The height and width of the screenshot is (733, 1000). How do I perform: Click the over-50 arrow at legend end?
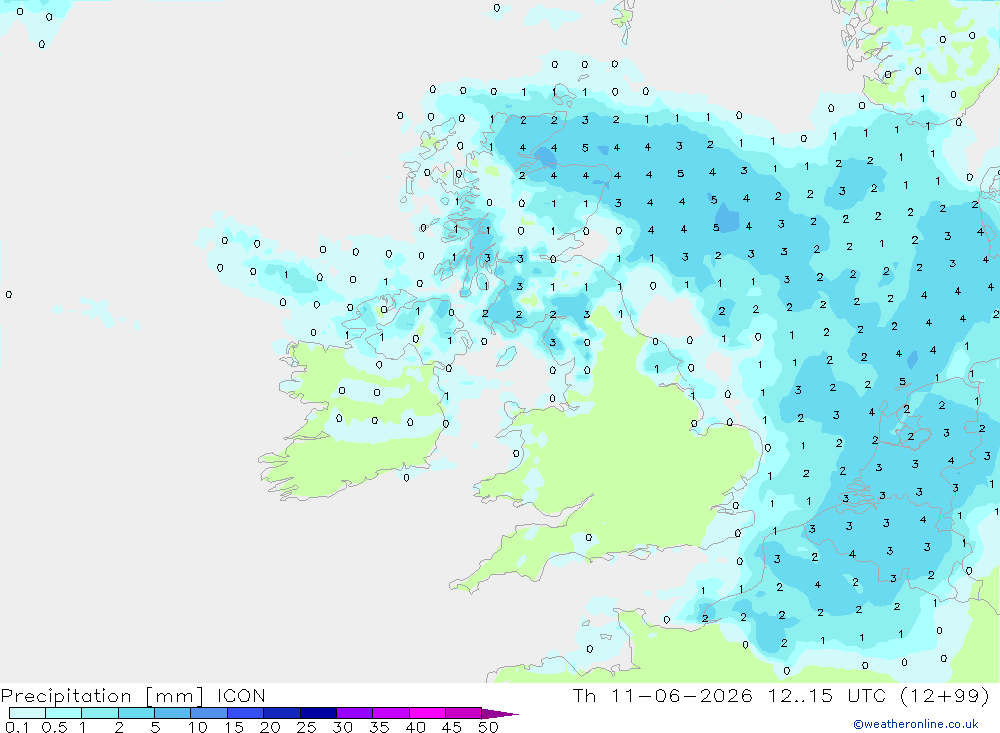tap(500, 713)
